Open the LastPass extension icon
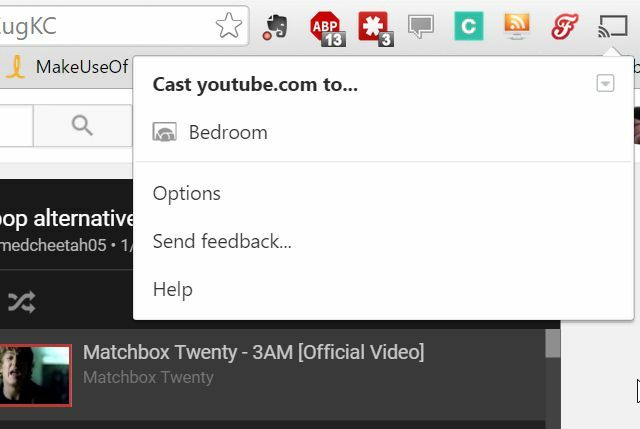This screenshot has width=640, height=429. (x=376, y=29)
